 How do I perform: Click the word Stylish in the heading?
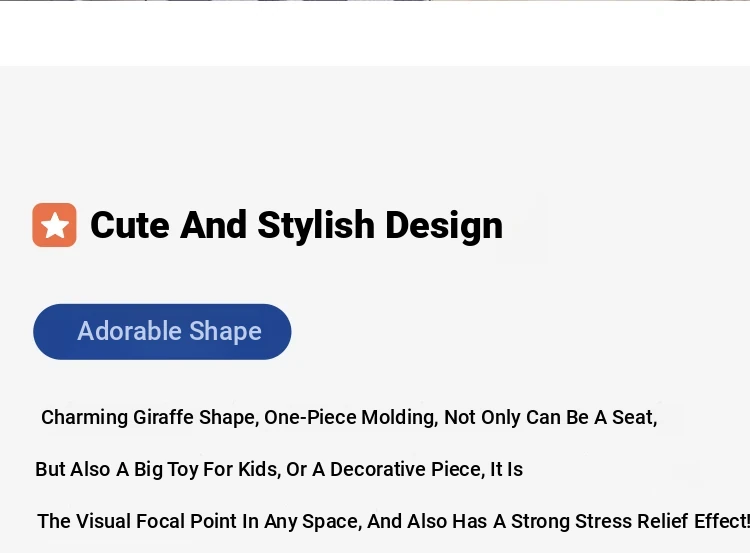click(316, 225)
